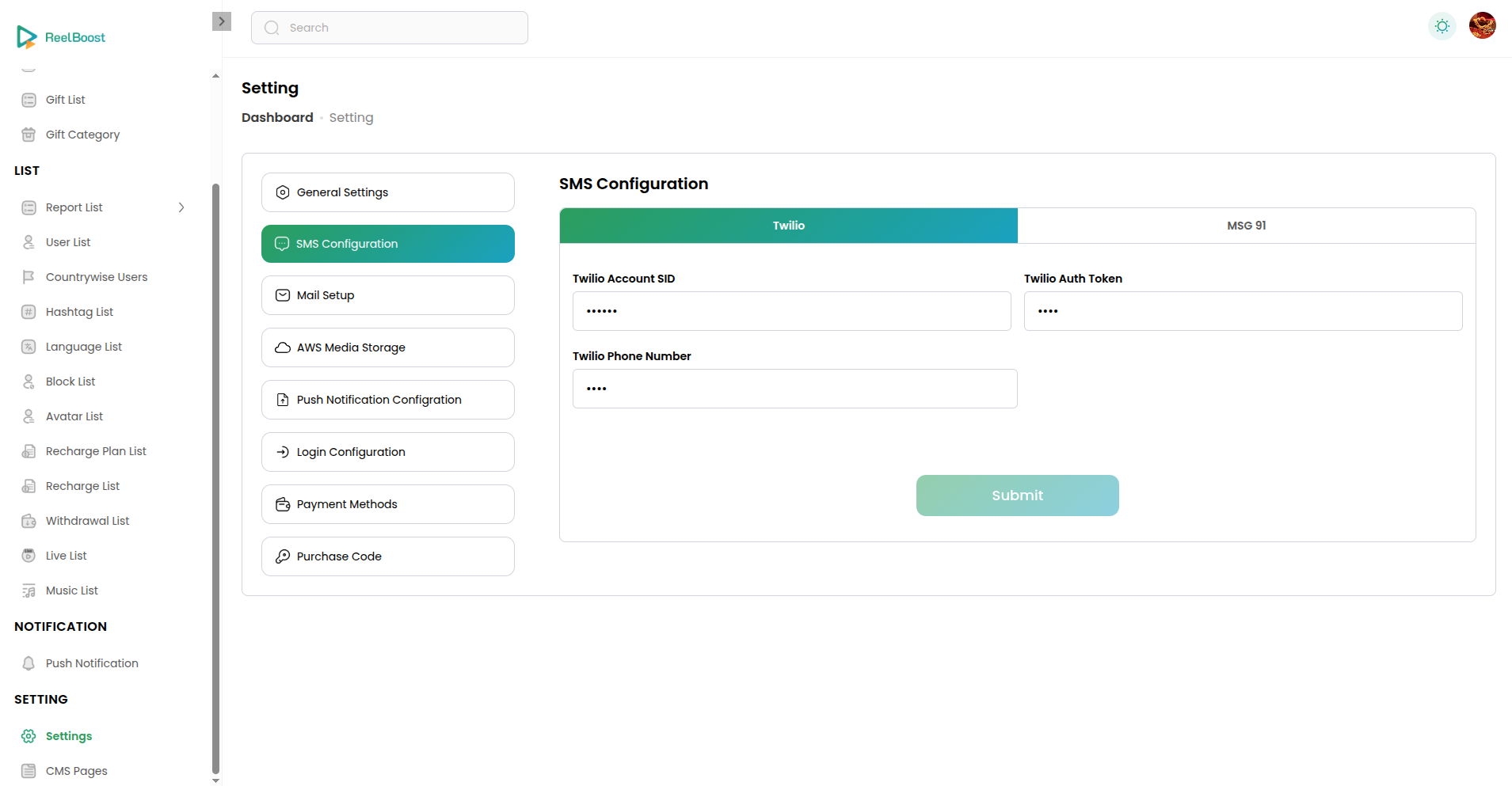The height and width of the screenshot is (786, 1512).
Task: Click the Block List icon
Action: pos(29,382)
